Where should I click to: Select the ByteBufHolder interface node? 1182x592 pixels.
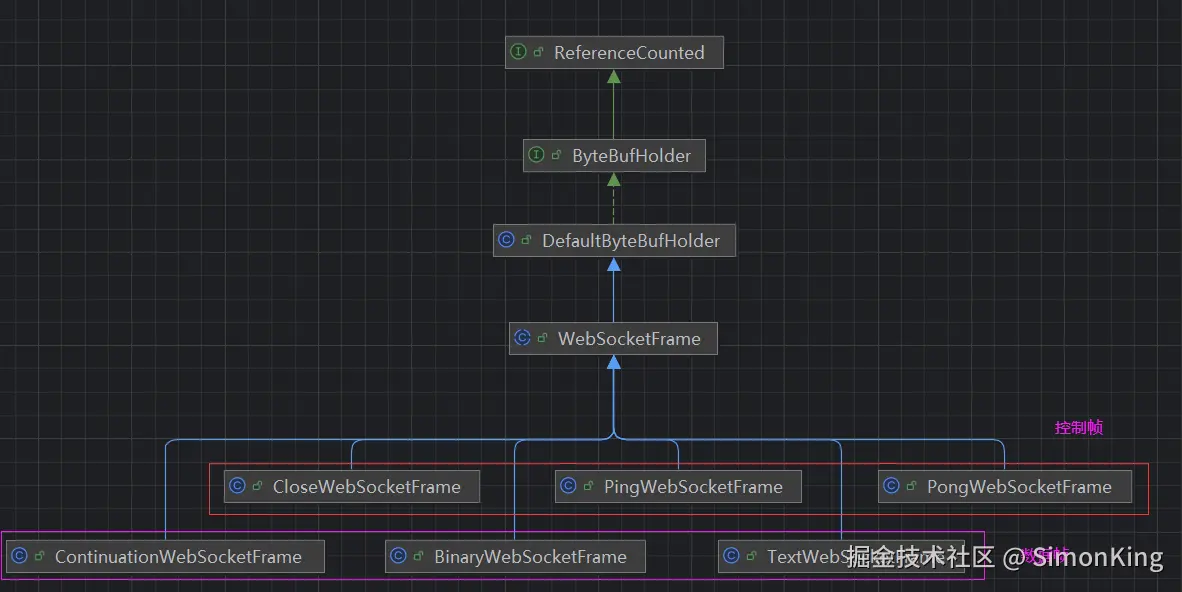[614, 155]
